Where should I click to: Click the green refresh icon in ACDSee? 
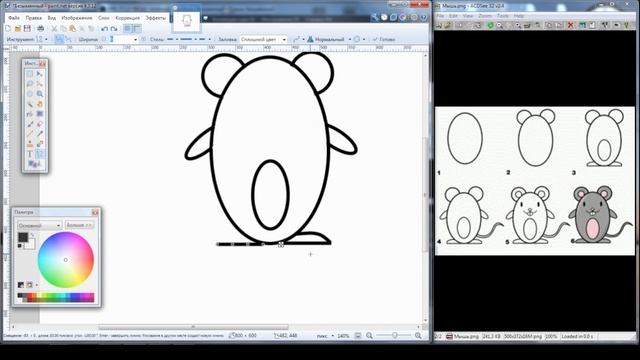click(x=490, y=25)
